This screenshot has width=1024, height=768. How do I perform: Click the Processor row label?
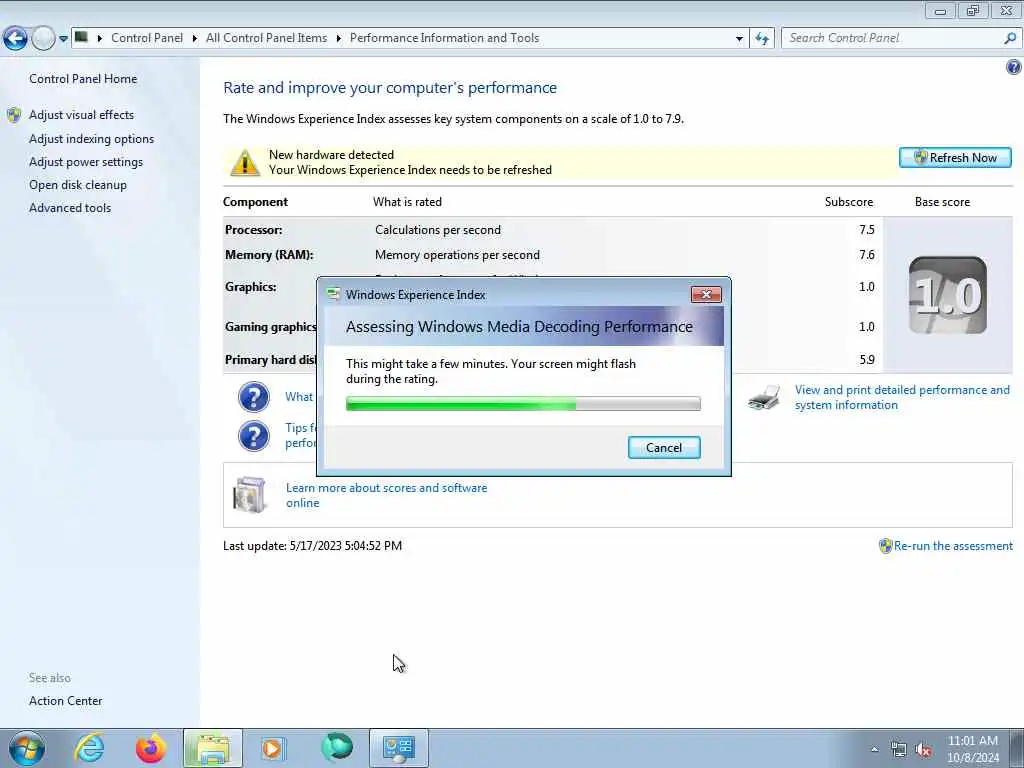pos(253,230)
